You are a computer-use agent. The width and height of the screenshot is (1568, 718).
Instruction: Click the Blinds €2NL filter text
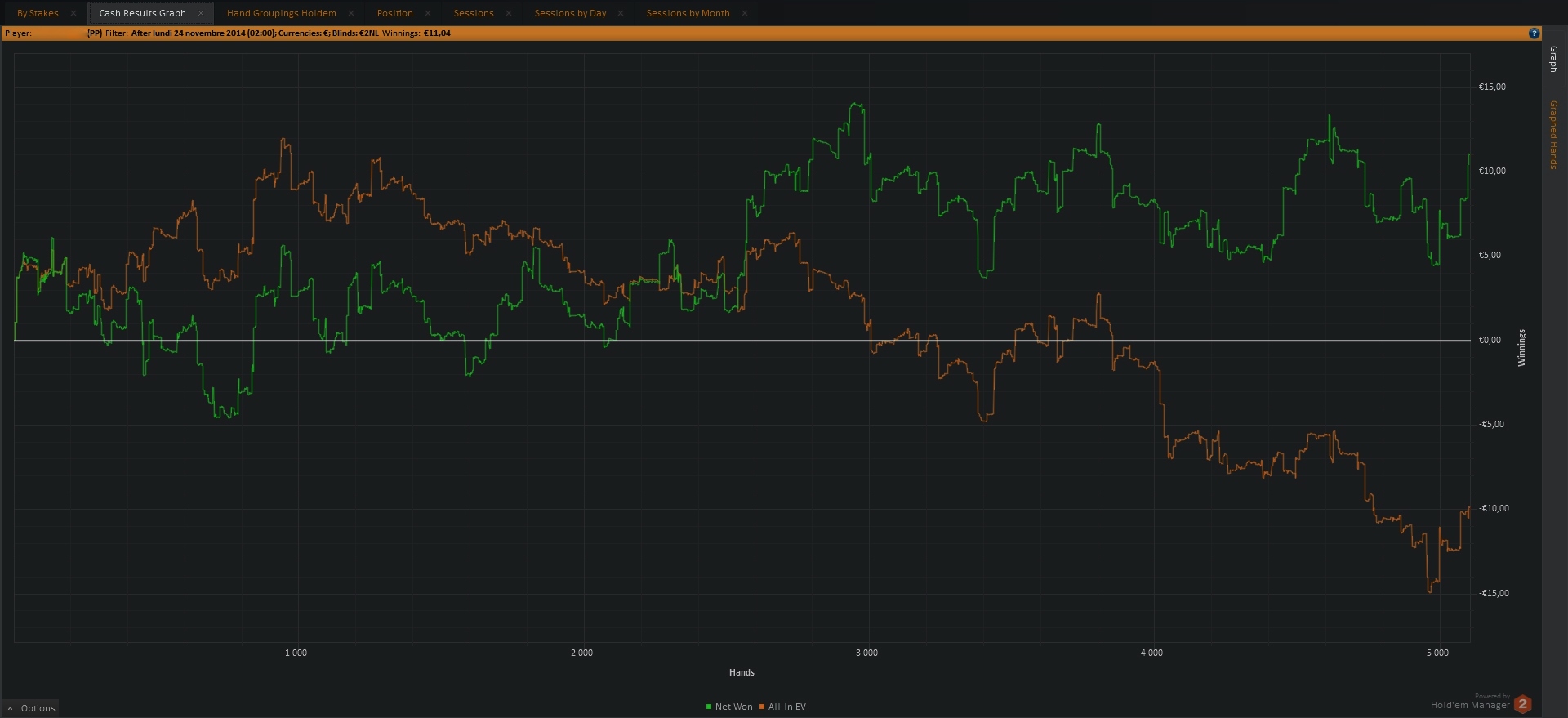coord(355,33)
